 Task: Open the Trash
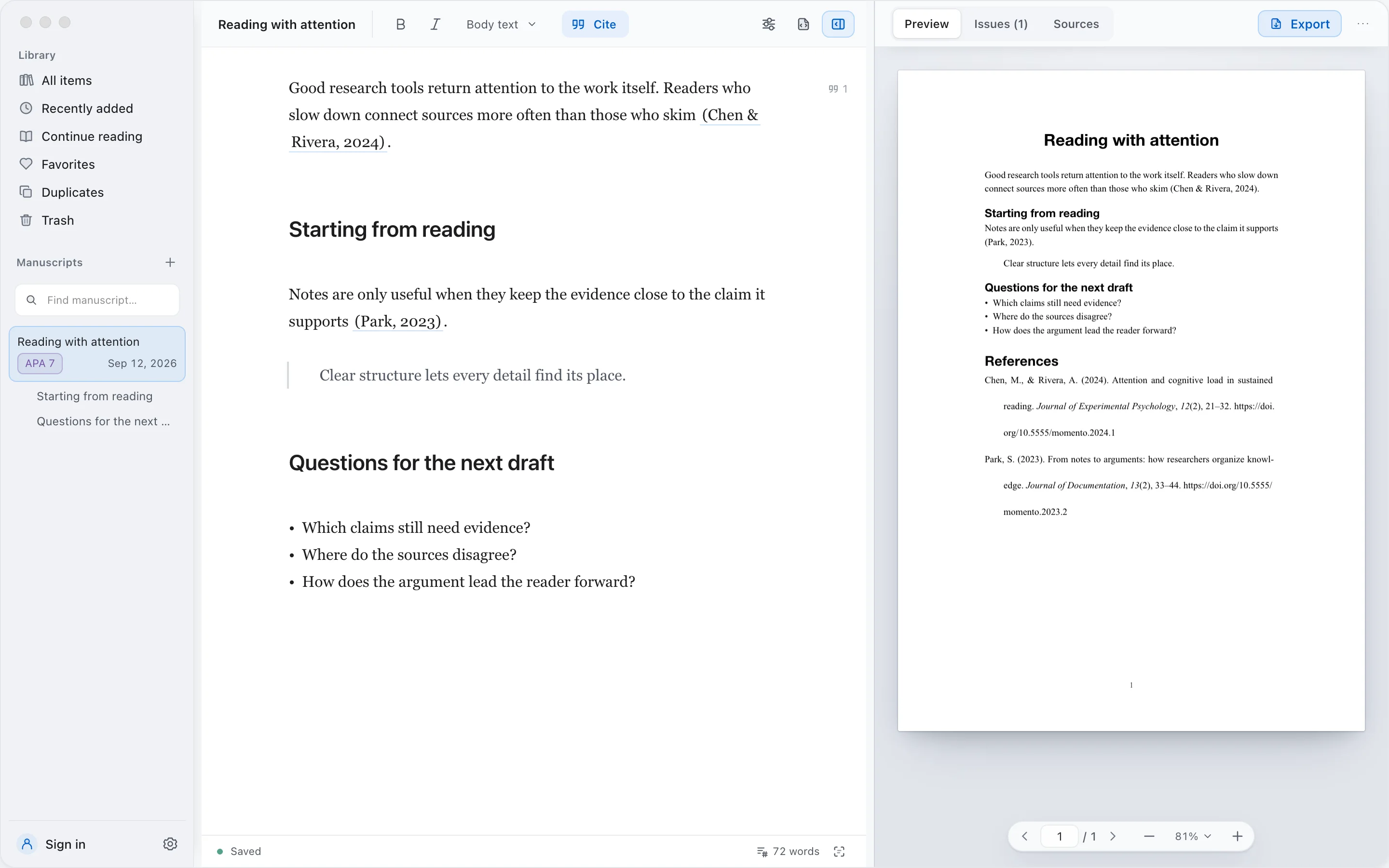pyautogui.click(x=97, y=220)
